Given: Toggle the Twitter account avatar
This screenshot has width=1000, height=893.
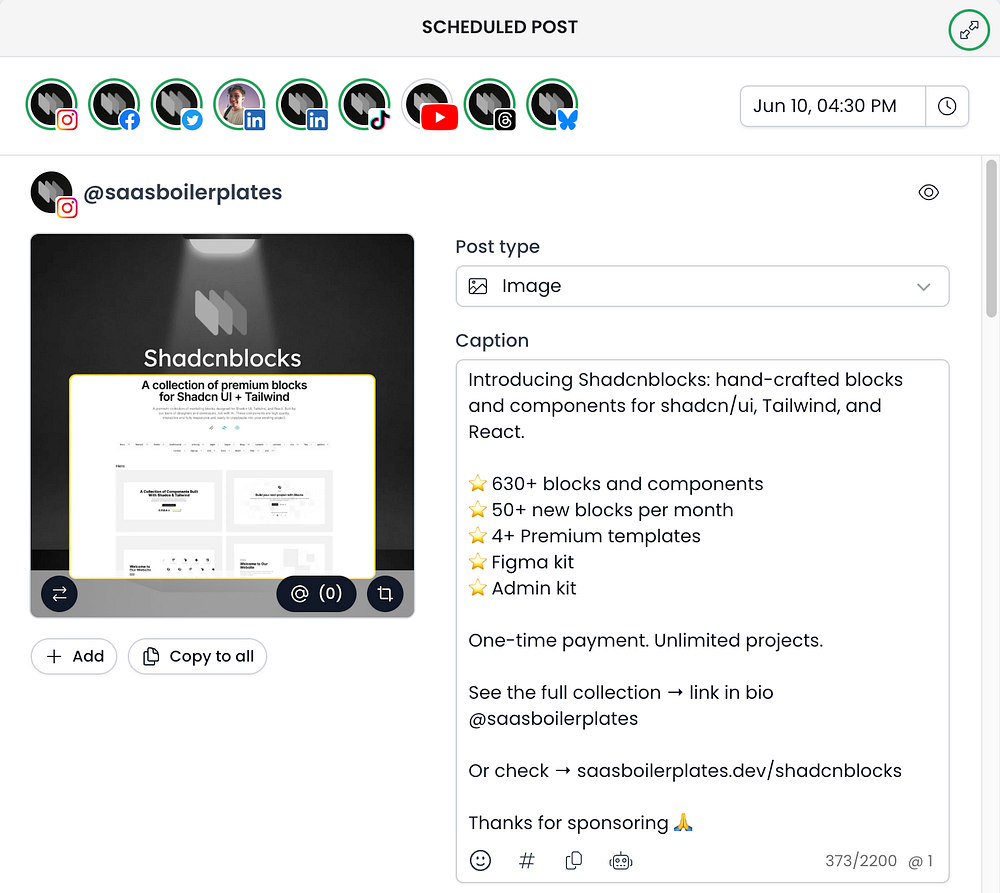Looking at the screenshot, I should point(177,105).
